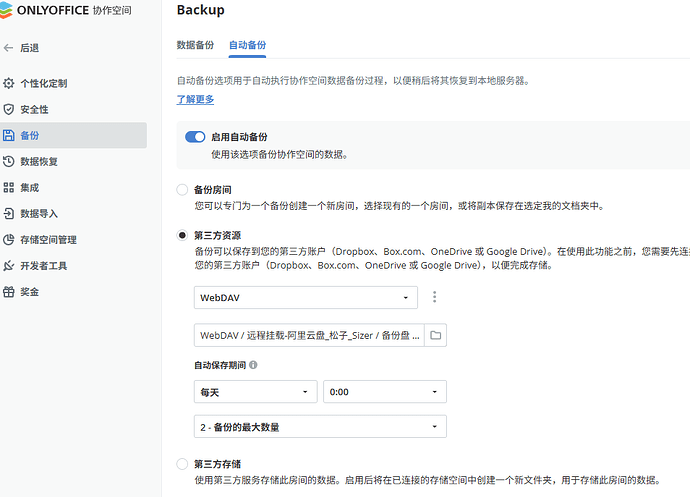Open three-dot menu next to WebDAV

[434, 297]
